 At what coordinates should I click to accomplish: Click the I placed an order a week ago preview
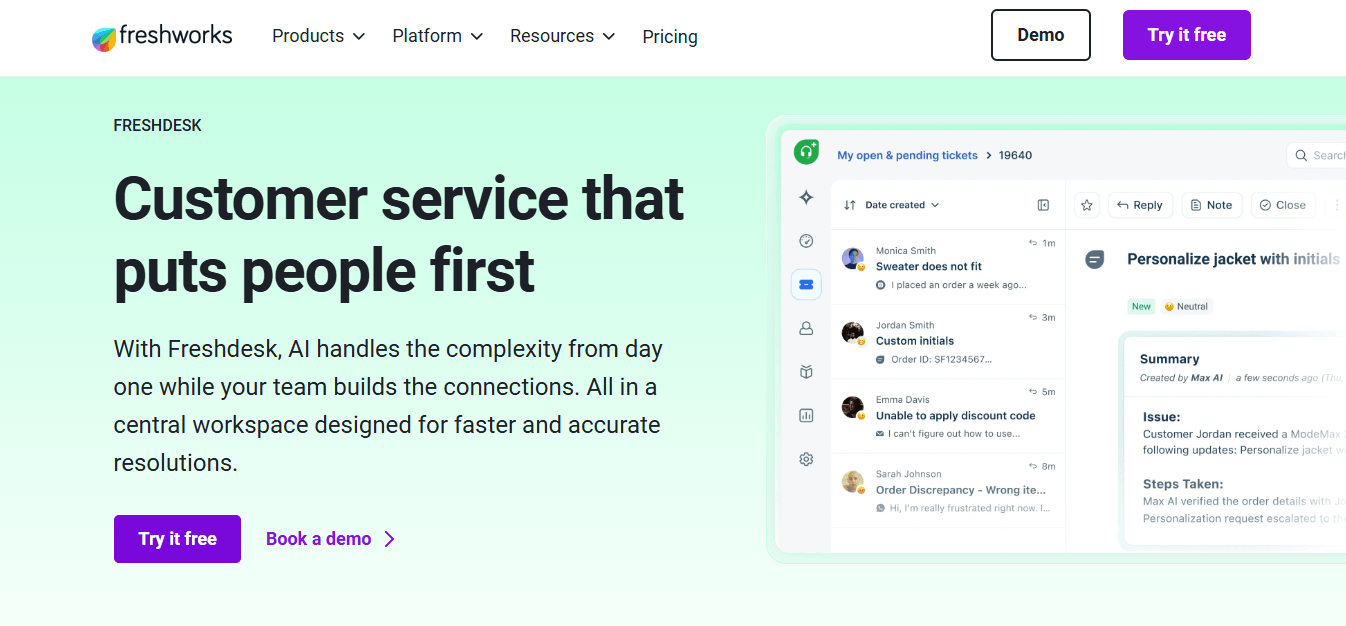(959, 285)
